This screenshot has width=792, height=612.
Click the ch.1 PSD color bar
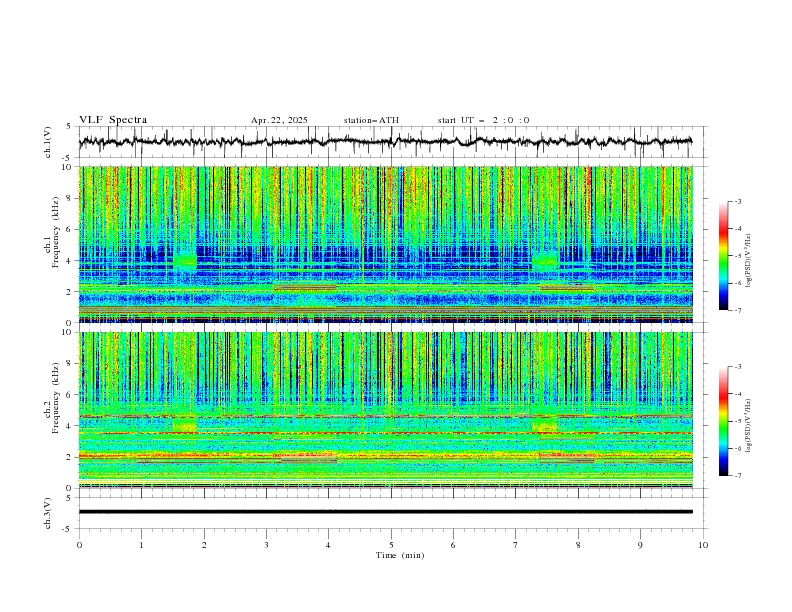(723, 256)
